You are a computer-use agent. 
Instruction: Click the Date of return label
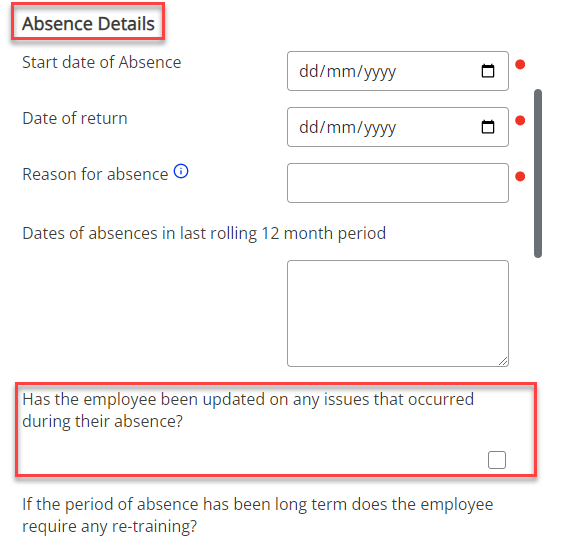click(x=75, y=118)
